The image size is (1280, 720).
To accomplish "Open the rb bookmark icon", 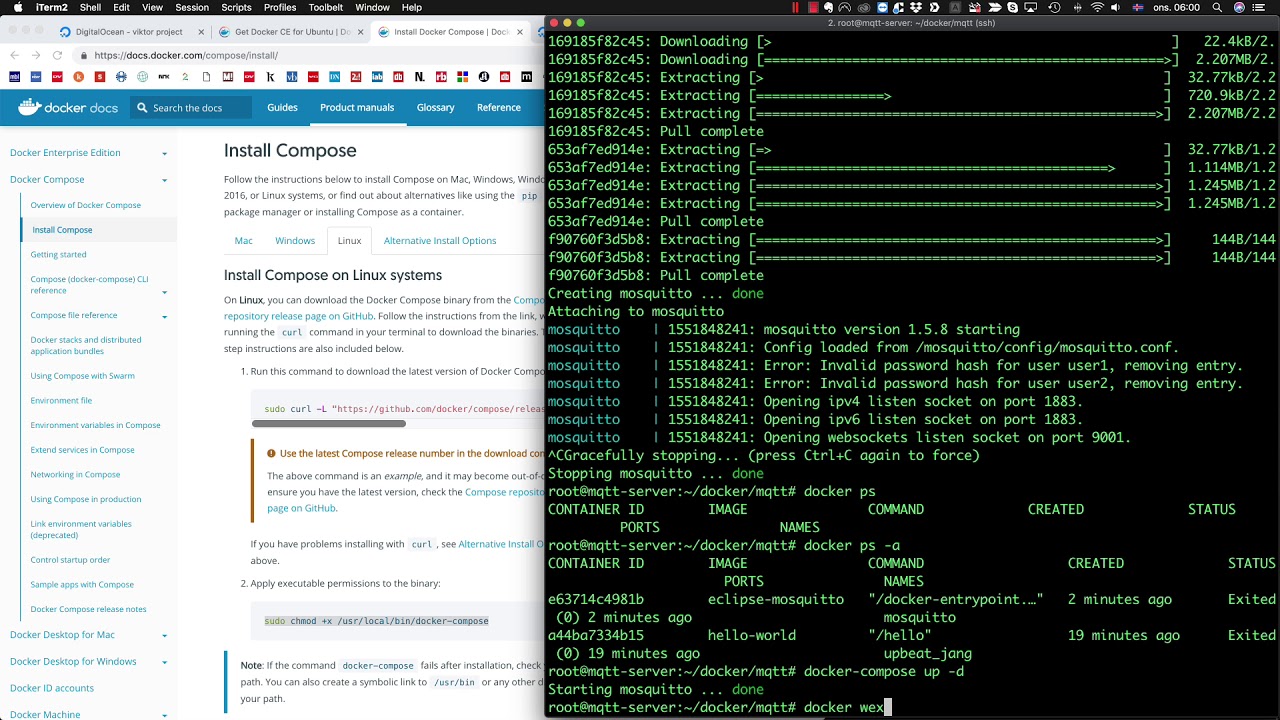I will [x=441, y=77].
